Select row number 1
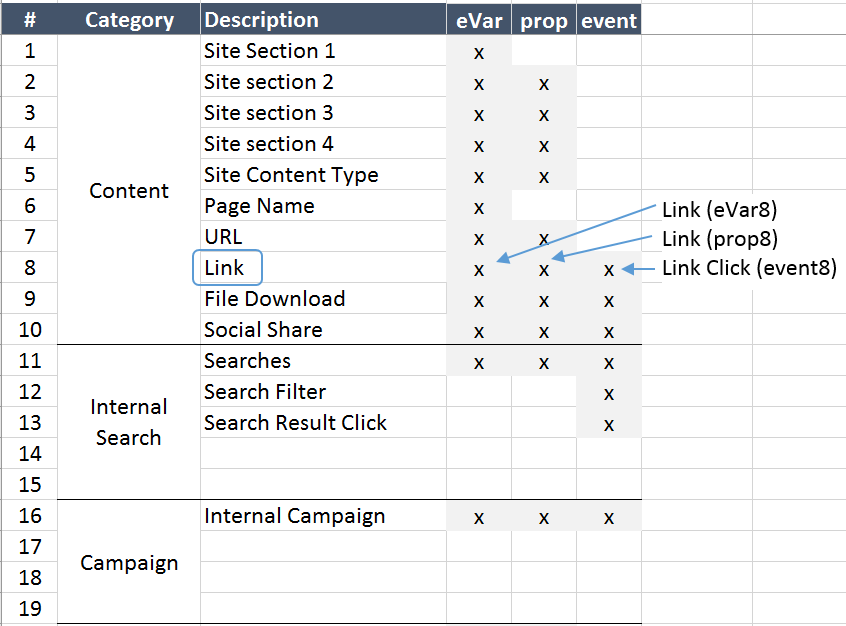 pyautogui.click(x=30, y=51)
